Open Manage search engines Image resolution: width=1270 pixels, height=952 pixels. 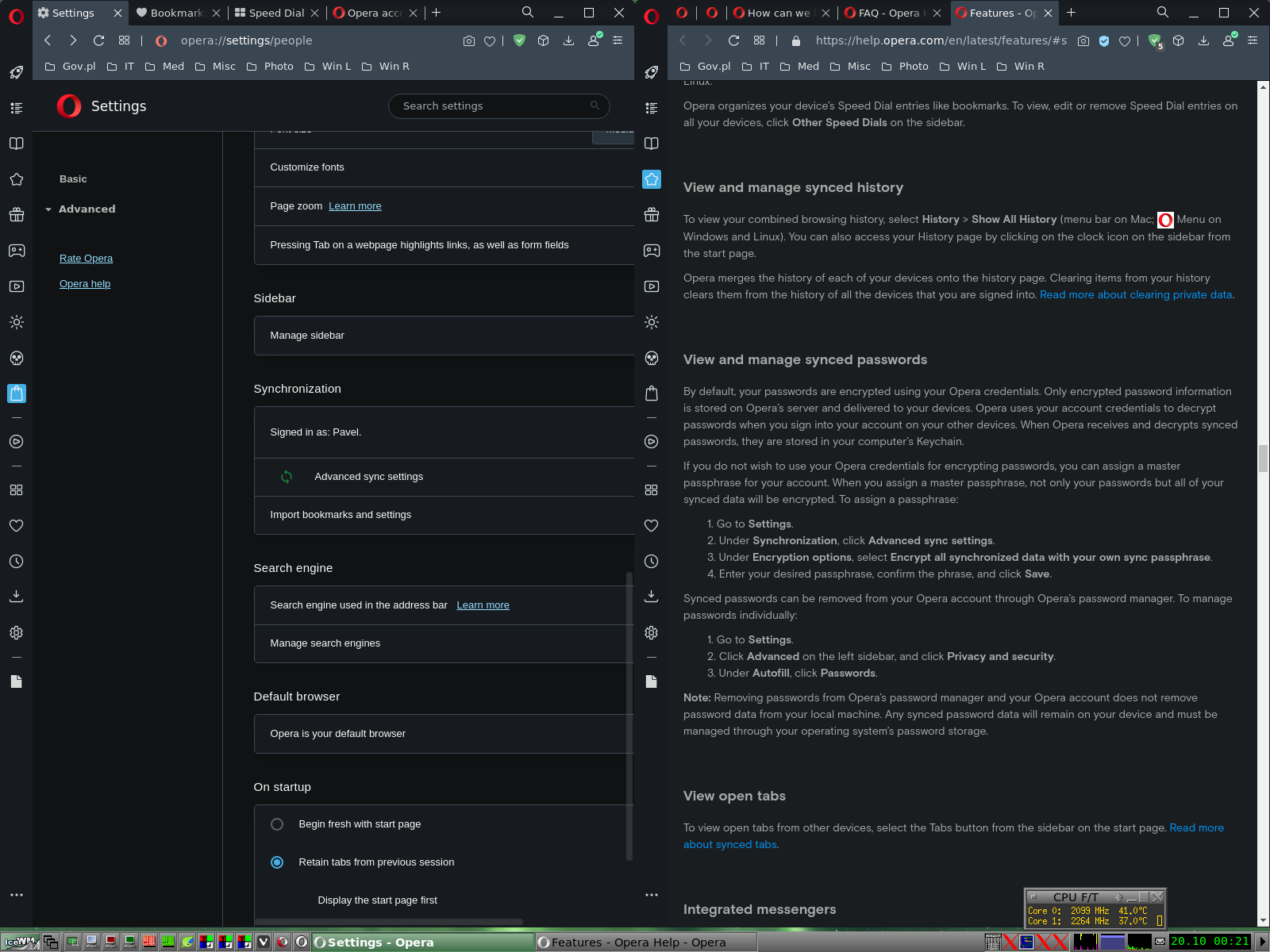pyautogui.click(x=444, y=643)
